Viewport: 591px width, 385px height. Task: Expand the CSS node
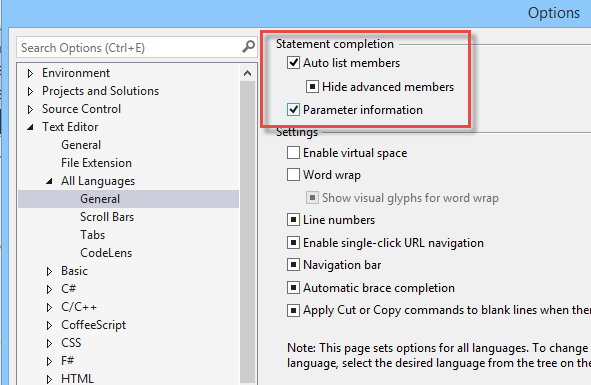[49, 343]
